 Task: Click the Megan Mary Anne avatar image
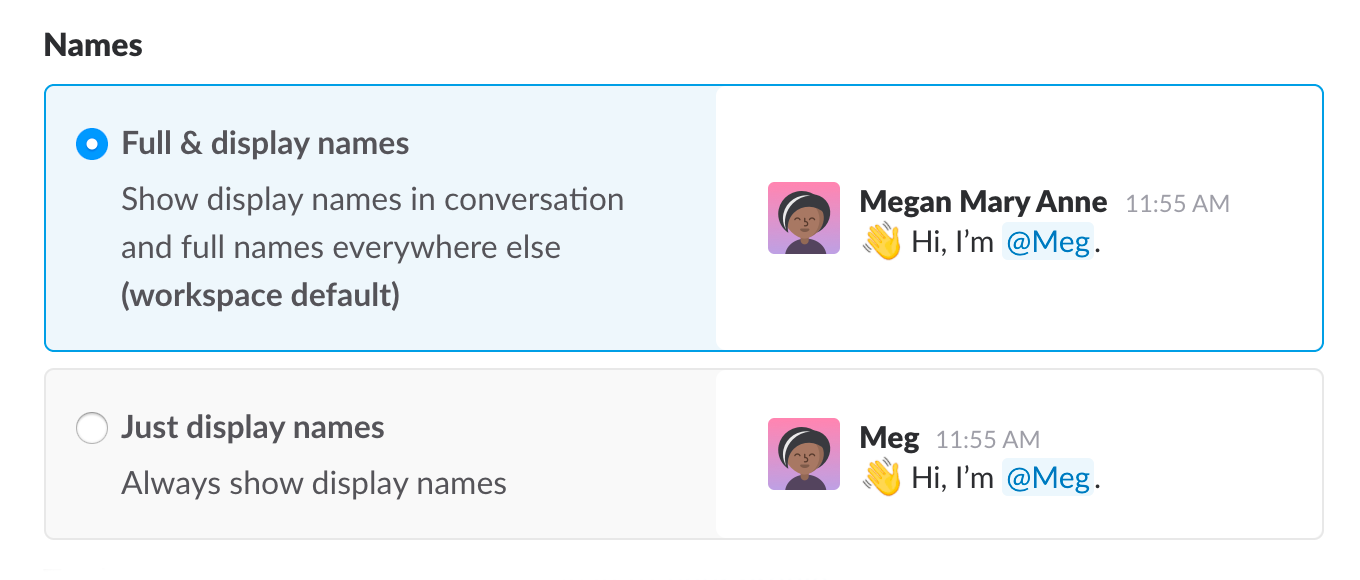(x=803, y=218)
